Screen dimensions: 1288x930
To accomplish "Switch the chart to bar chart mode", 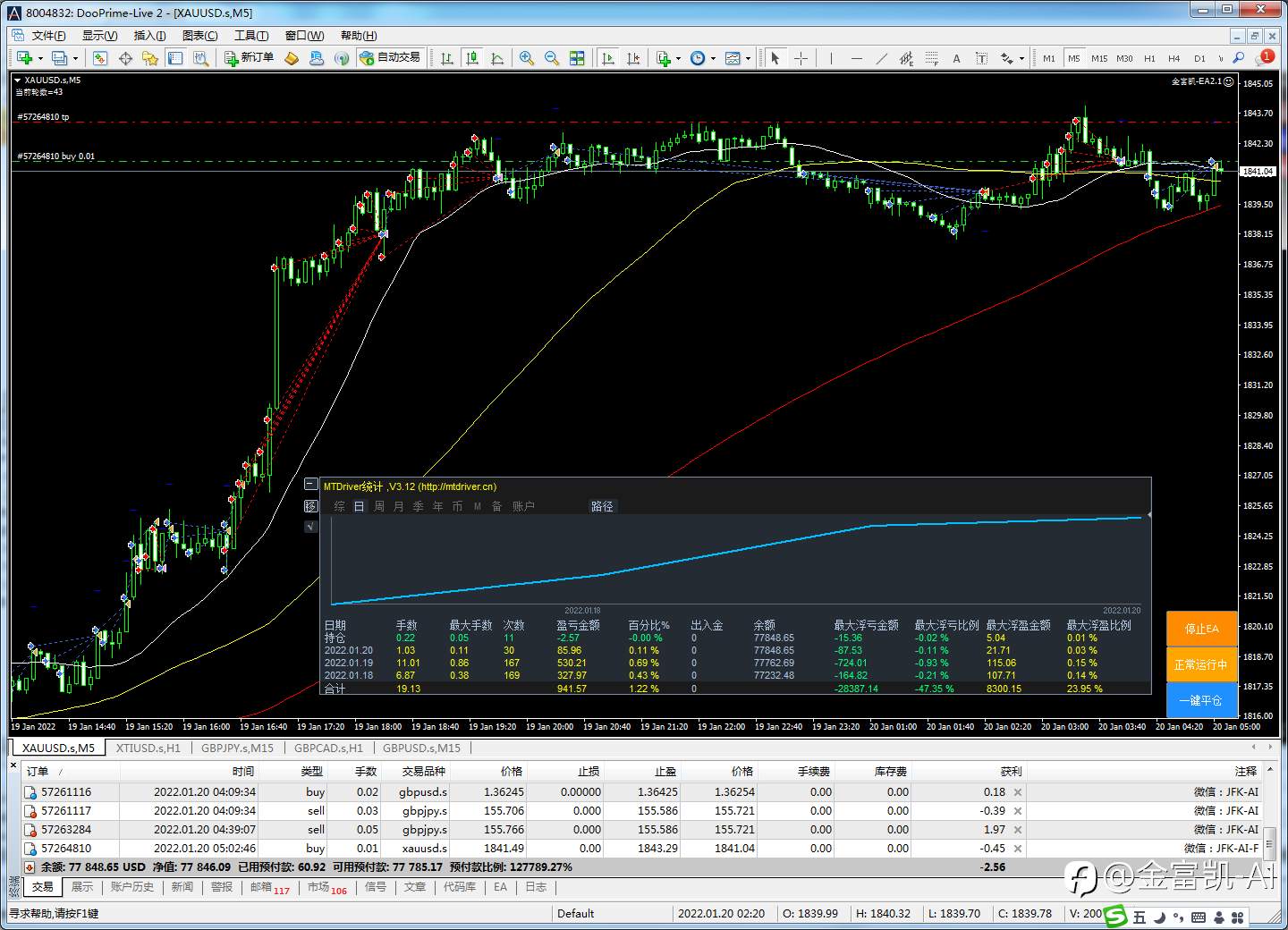I will tap(447, 58).
